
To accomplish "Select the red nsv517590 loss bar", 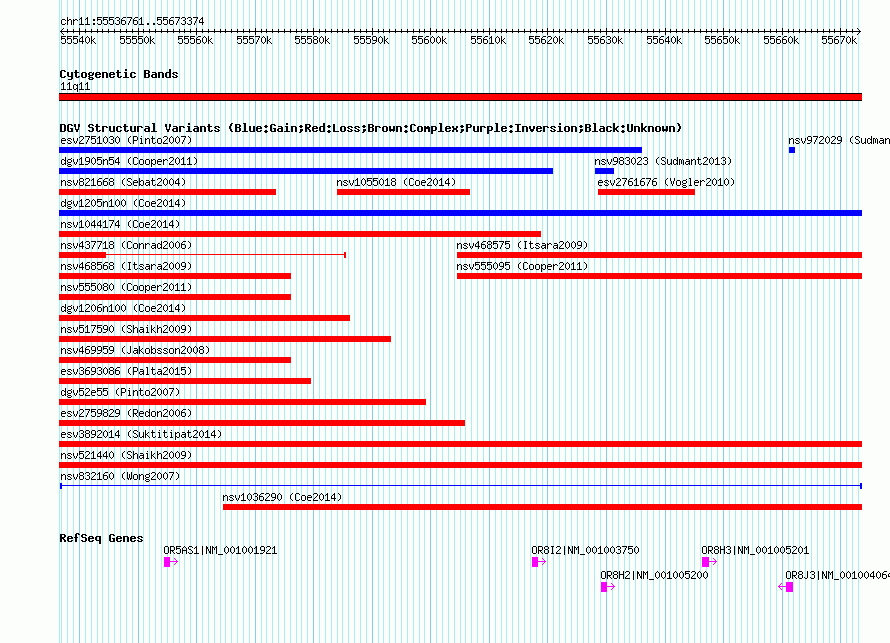I will coord(225,339).
